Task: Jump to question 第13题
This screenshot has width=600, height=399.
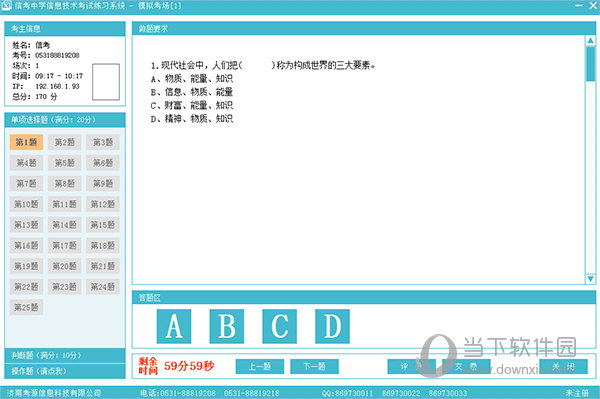Action: (26, 225)
